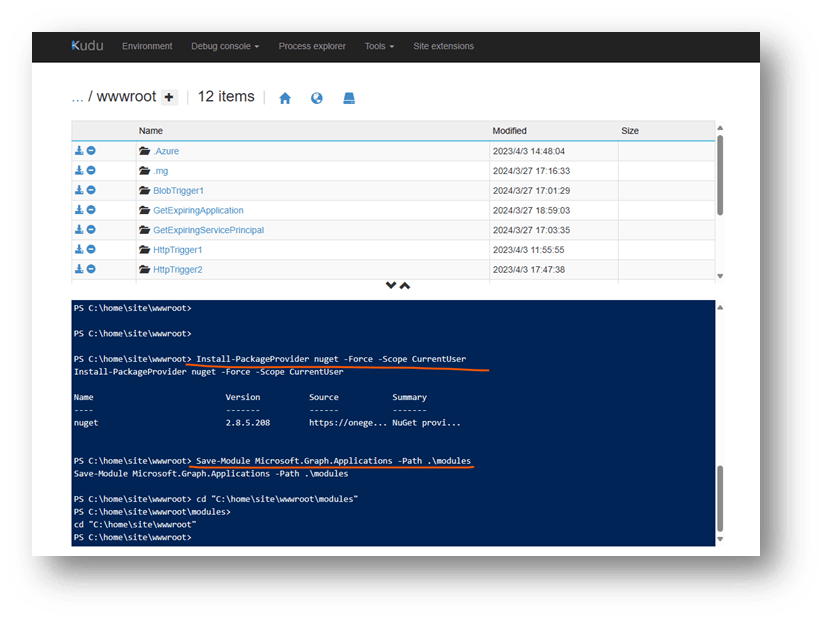The image size is (825, 621).
Task: Click the ellipsis parent path link
Action: coord(77,97)
